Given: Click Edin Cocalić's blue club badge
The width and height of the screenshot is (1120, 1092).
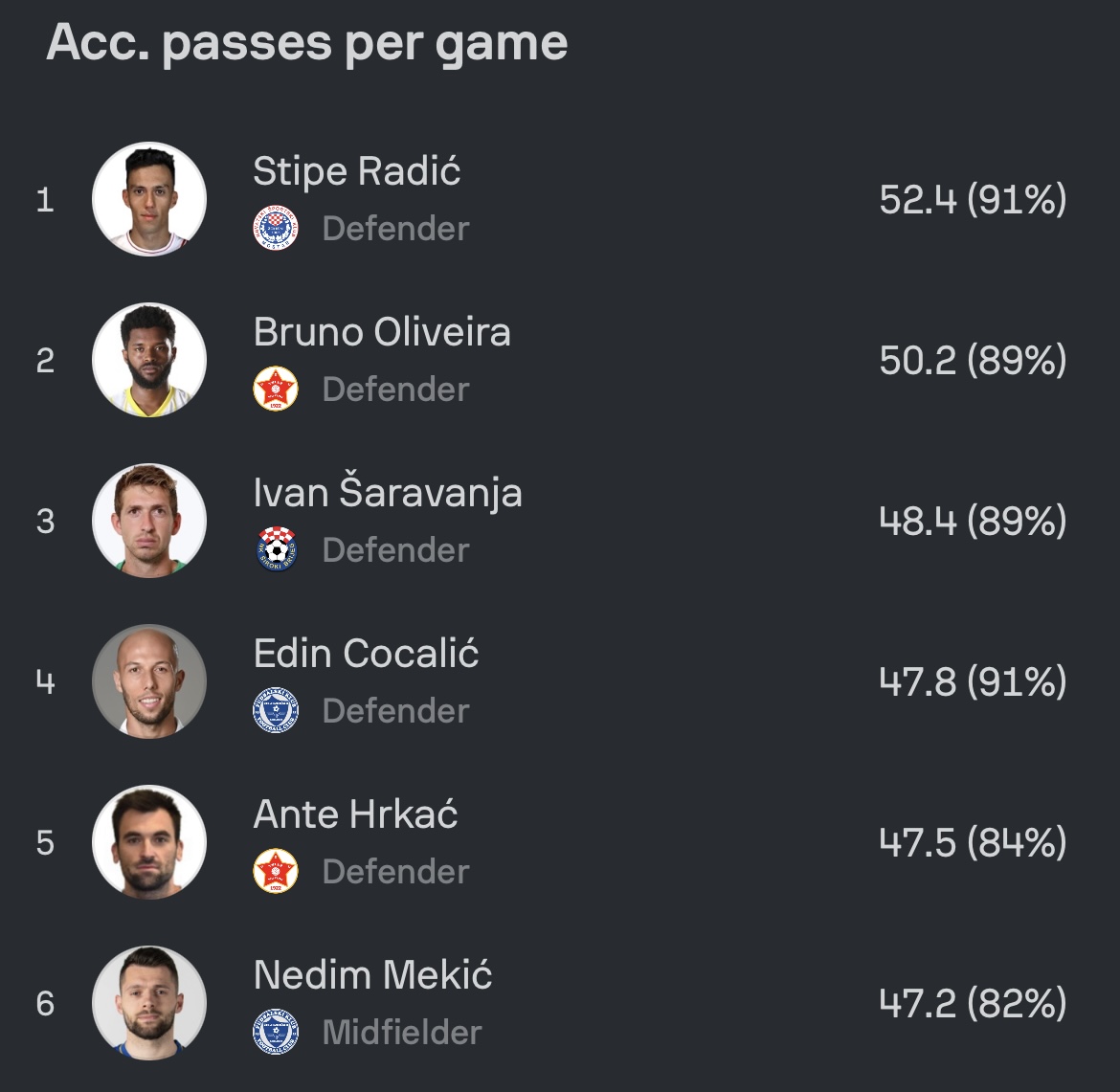Looking at the screenshot, I should pyautogui.click(x=276, y=711).
